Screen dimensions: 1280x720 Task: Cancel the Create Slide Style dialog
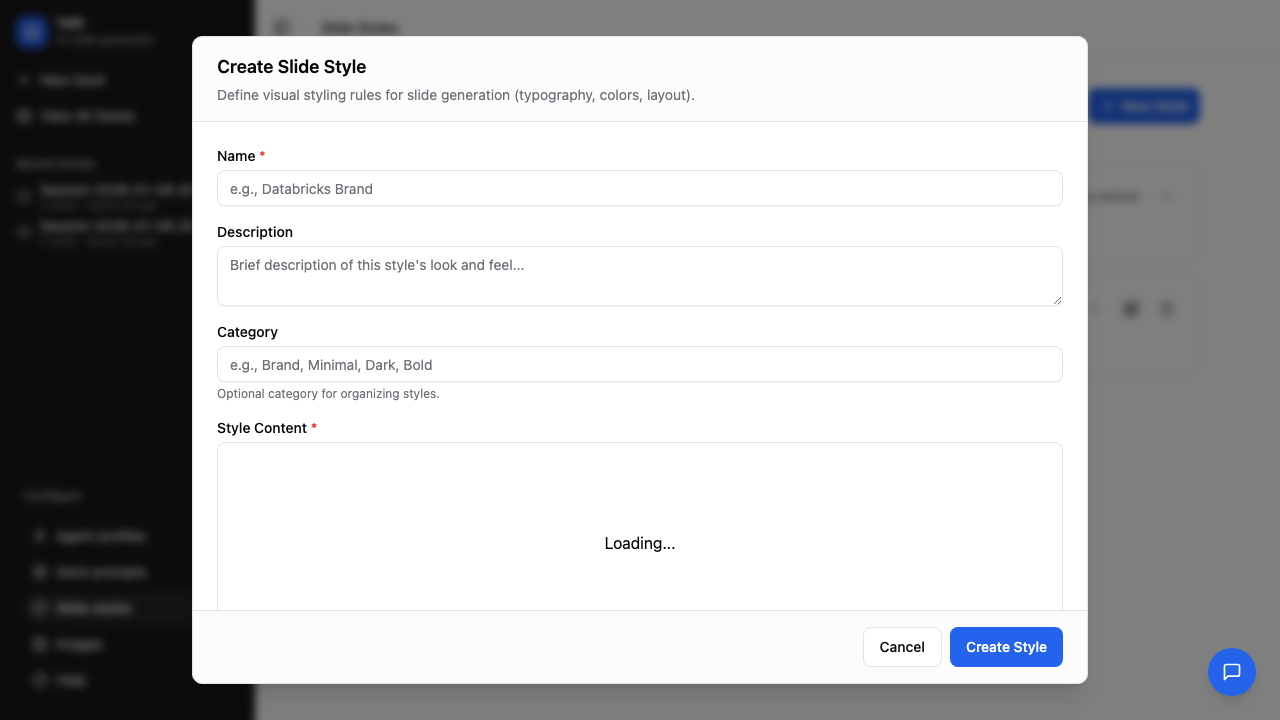pyautogui.click(x=901, y=647)
